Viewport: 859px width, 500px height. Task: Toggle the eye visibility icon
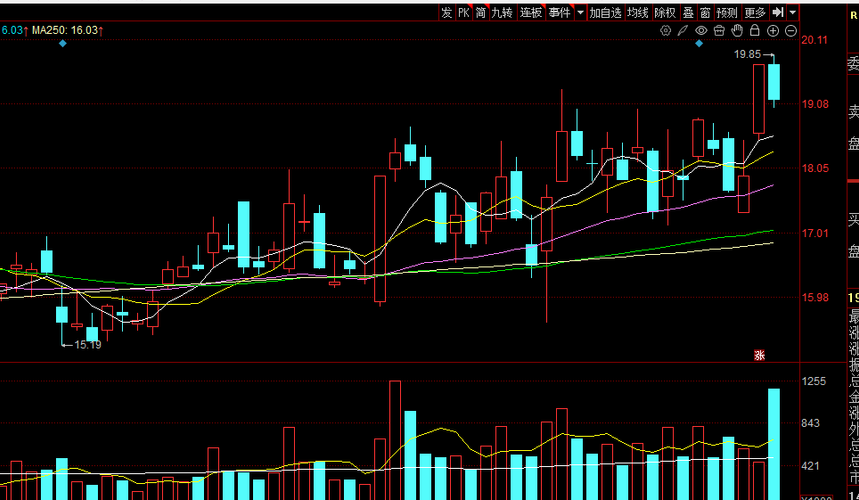701,31
